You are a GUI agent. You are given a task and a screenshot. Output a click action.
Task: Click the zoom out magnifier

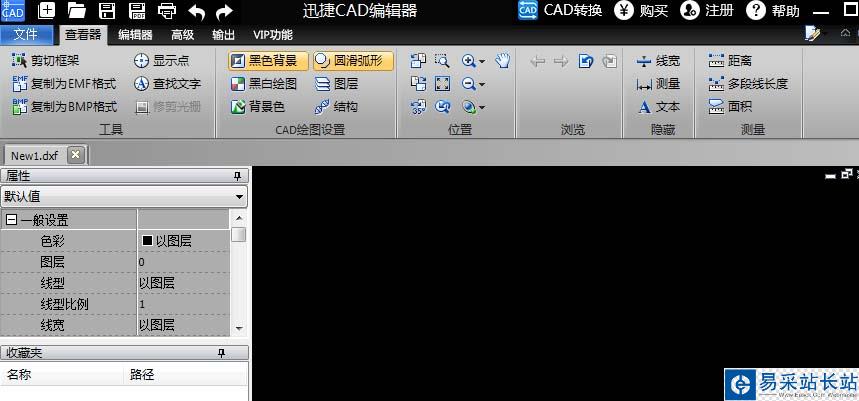point(468,84)
